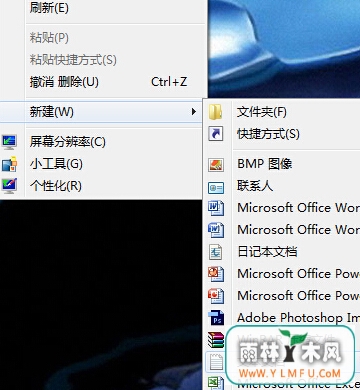Click the Ctrl+Z shortcut text

(169, 82)
